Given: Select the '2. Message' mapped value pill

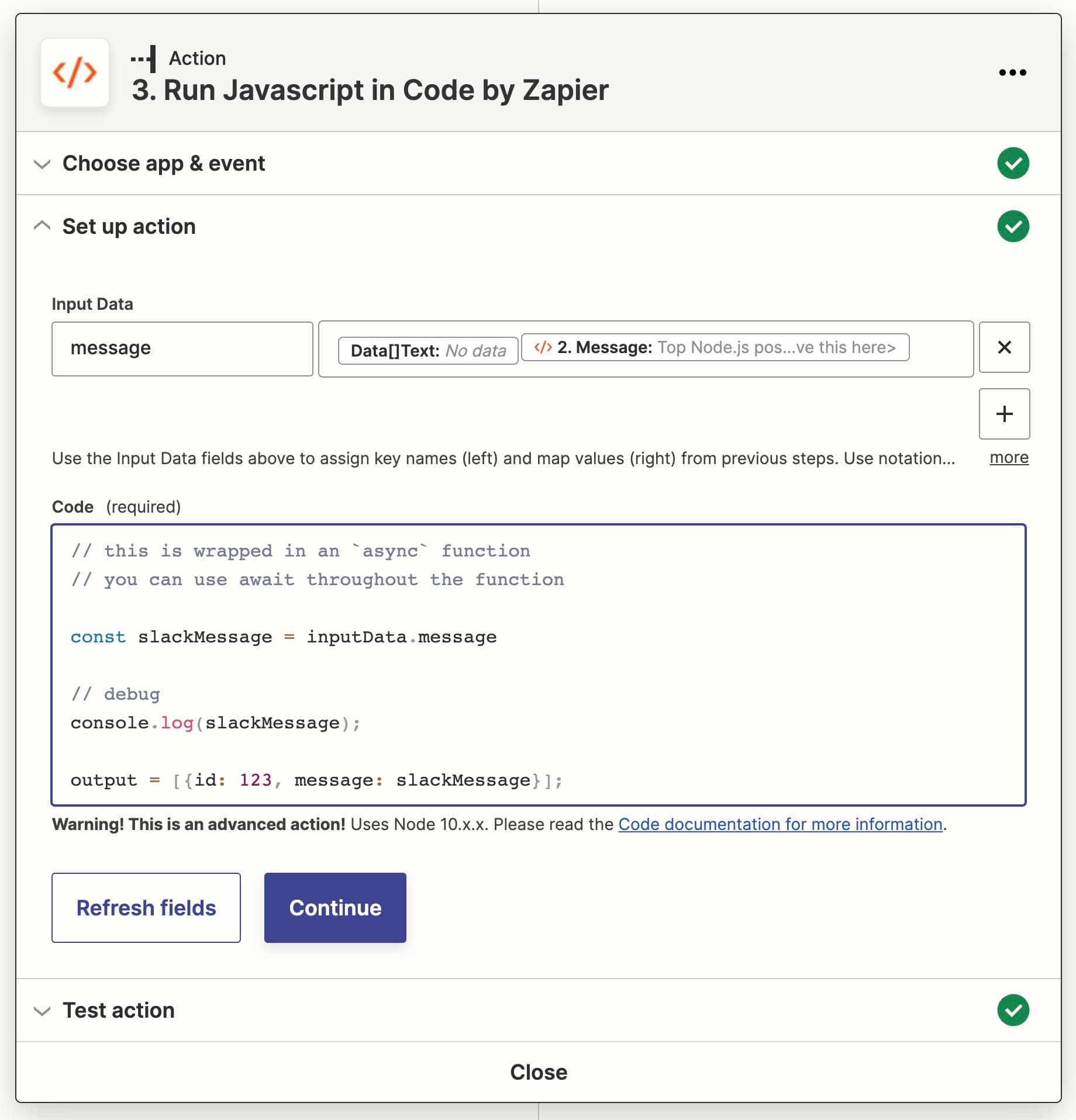Looking at the screenshot, I should (715, 347).
